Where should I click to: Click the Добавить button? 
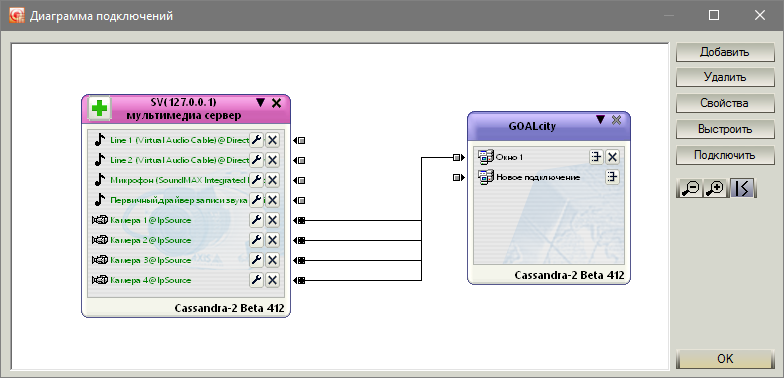(x=725, y=52)
